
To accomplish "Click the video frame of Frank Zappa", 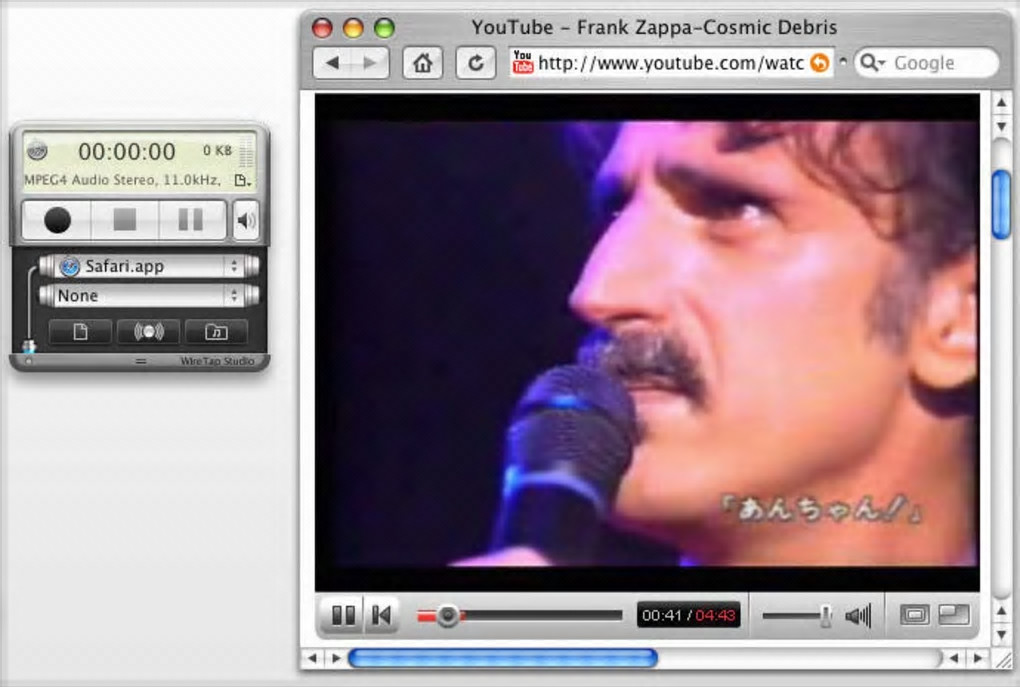I will [x=647, y=343].
